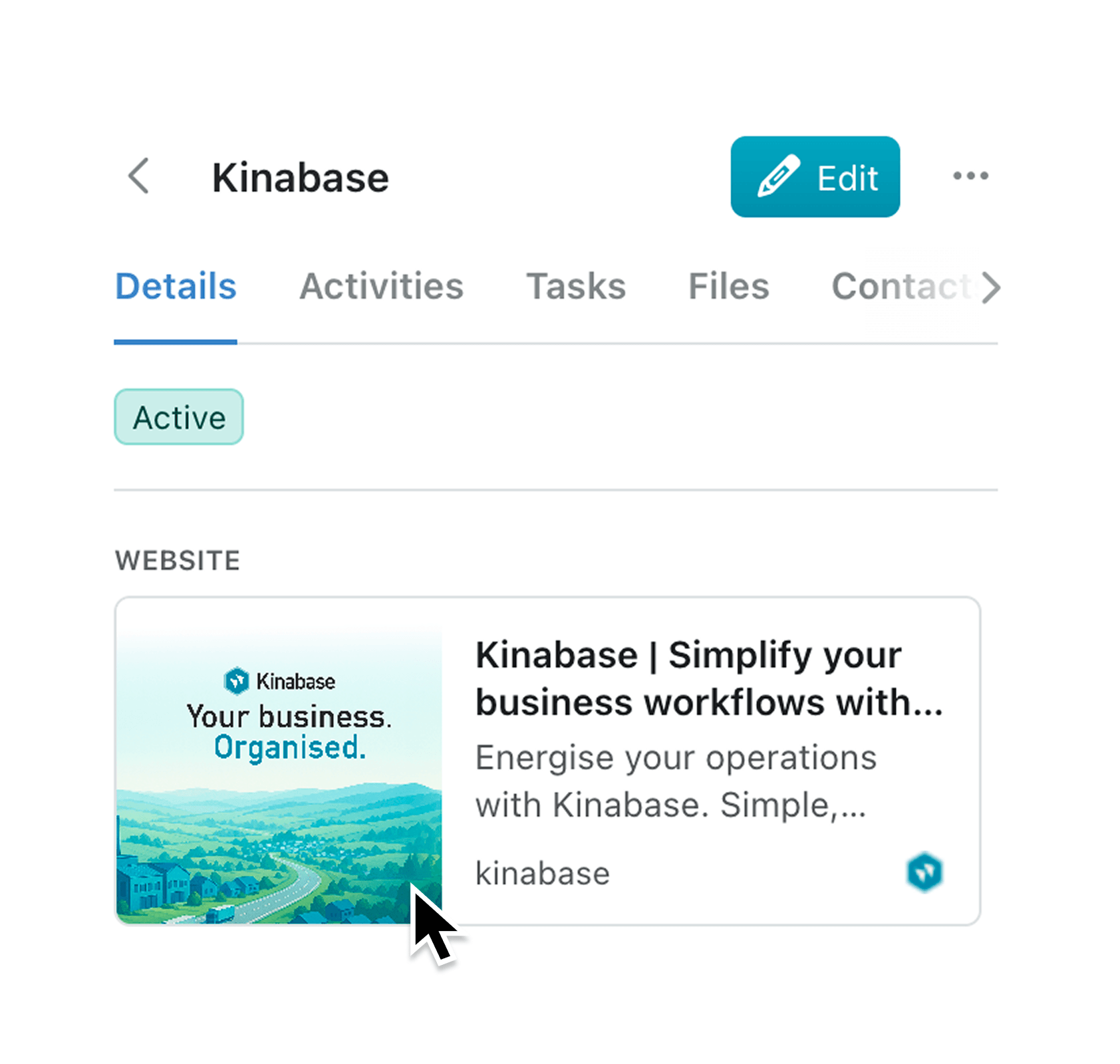Image resolution: width=1120 pixels, height=1064 pixels.
Task: Click the pencil icon on the Edit button
Action: 779,174
